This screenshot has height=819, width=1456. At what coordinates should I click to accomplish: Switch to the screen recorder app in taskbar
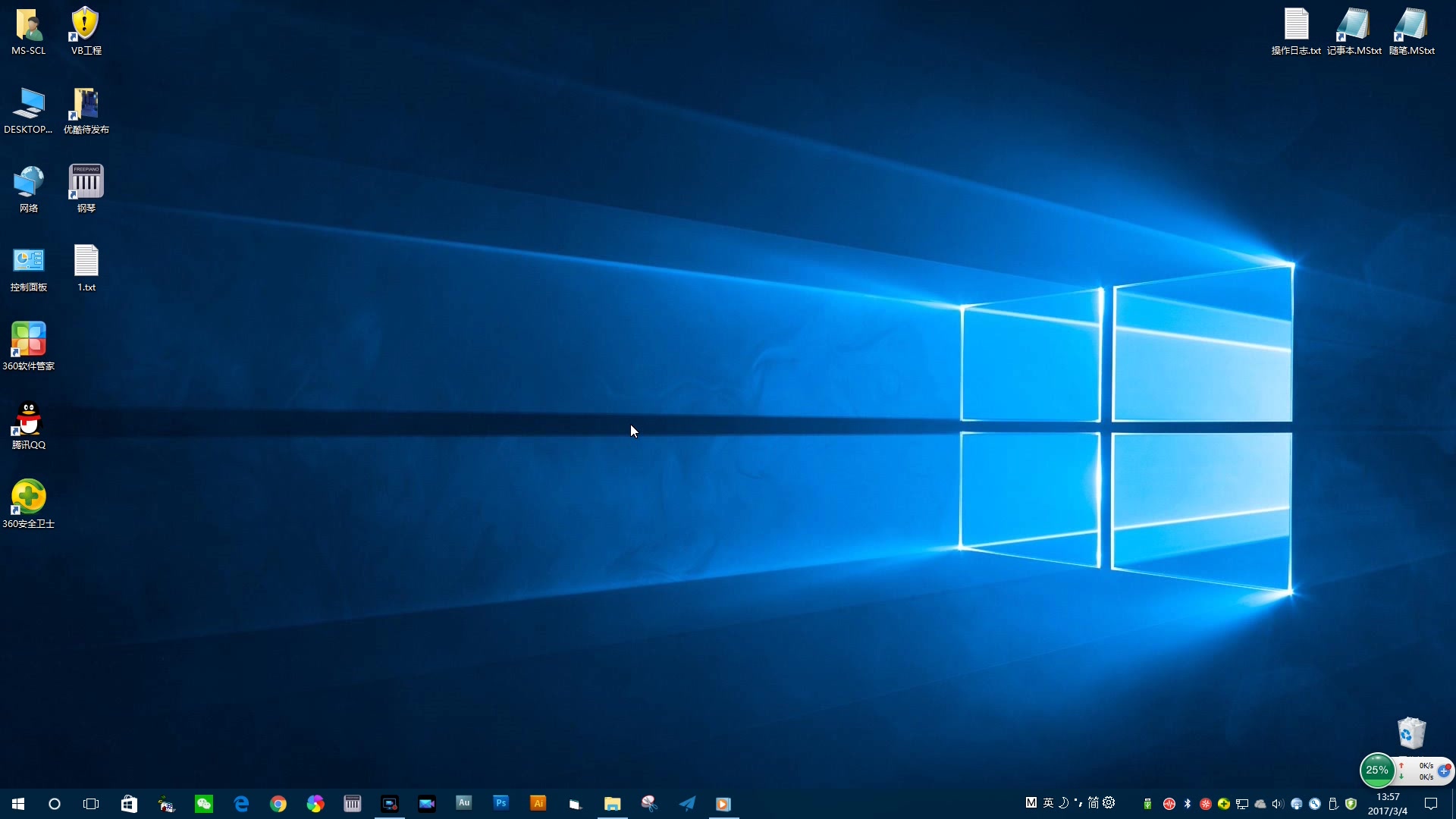pos(390,804)
